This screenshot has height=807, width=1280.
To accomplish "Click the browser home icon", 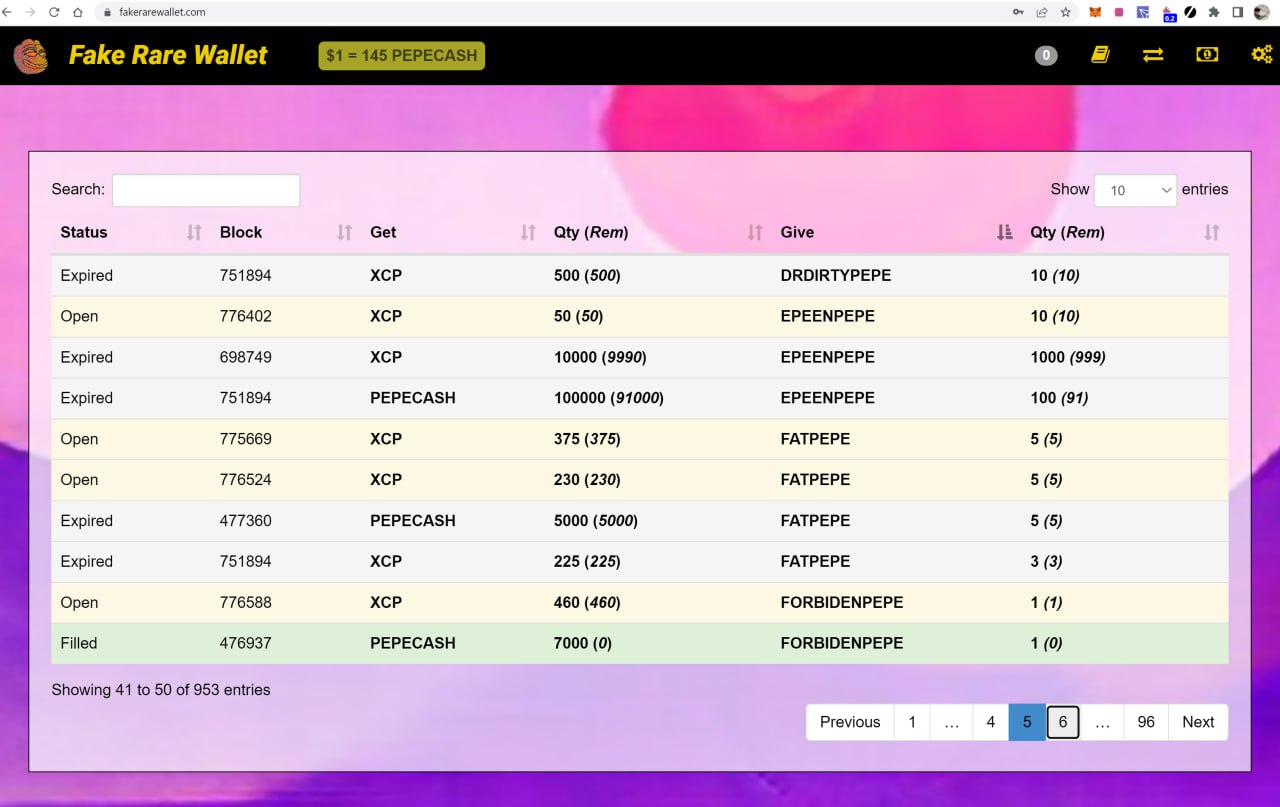I will coord(77,12).
